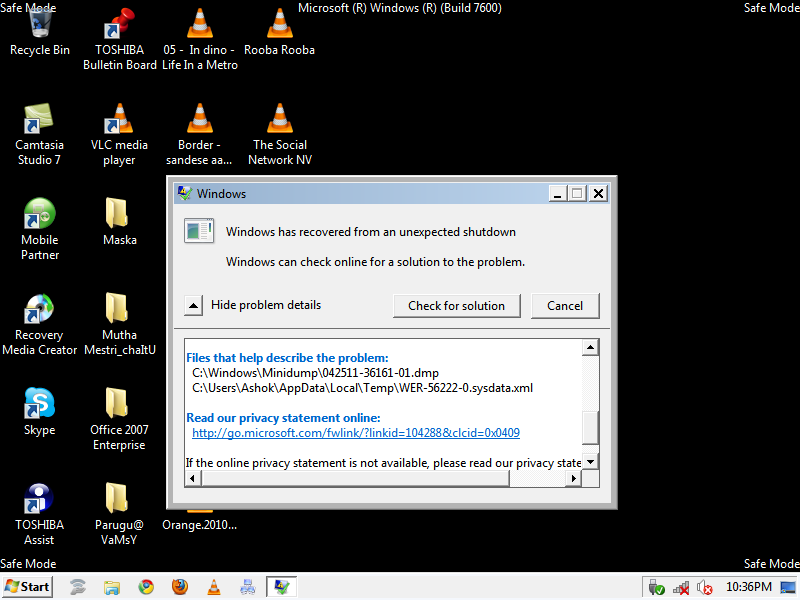The height and width of the screenshot is (600, 800).
Task: Select the Mutha Mestri_chaItU folder
Action: (x=119, y=324)
